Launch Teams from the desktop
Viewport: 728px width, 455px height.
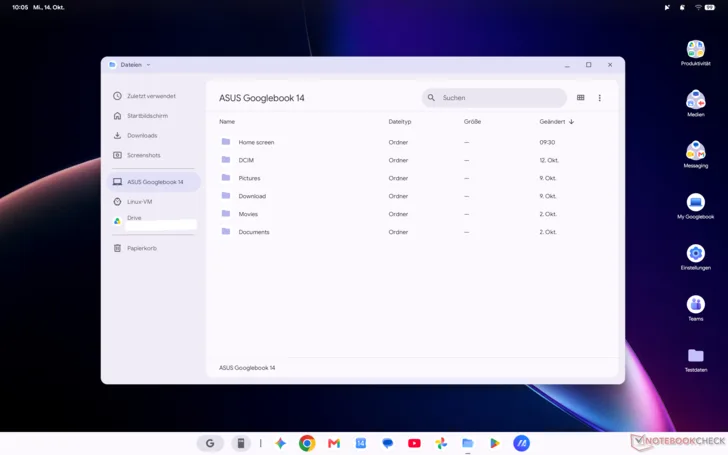696,308
